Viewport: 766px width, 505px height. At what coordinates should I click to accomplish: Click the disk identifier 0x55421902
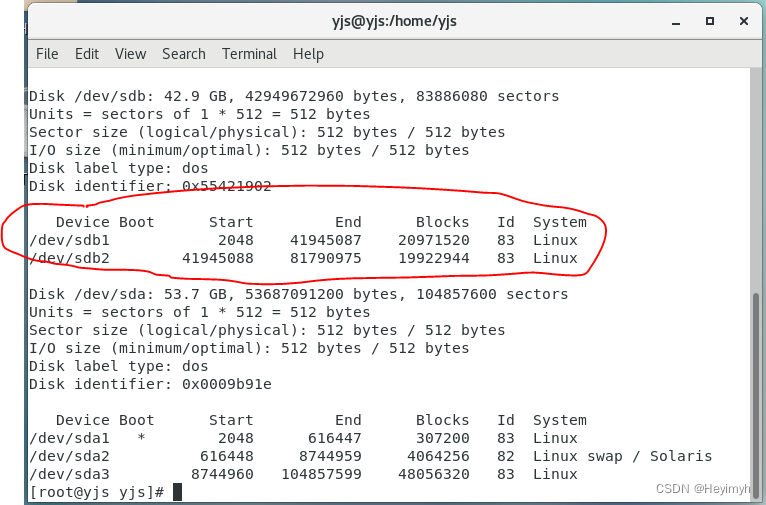[227, 187]
